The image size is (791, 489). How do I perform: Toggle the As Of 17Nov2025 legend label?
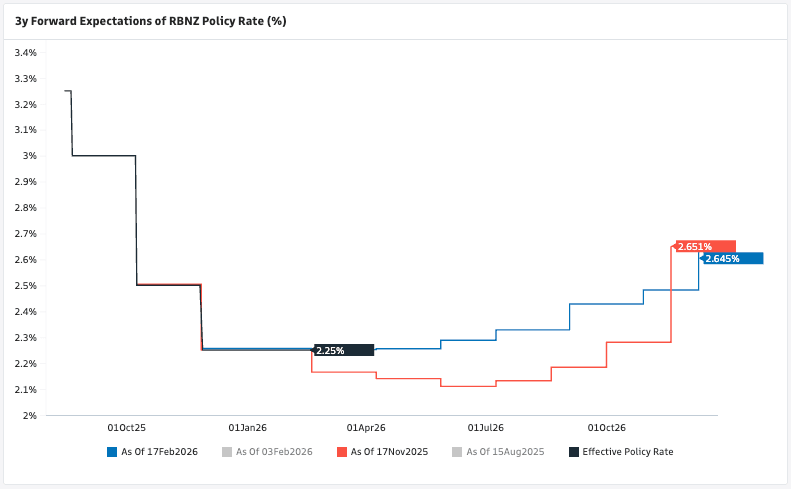(x=389, y=452)
